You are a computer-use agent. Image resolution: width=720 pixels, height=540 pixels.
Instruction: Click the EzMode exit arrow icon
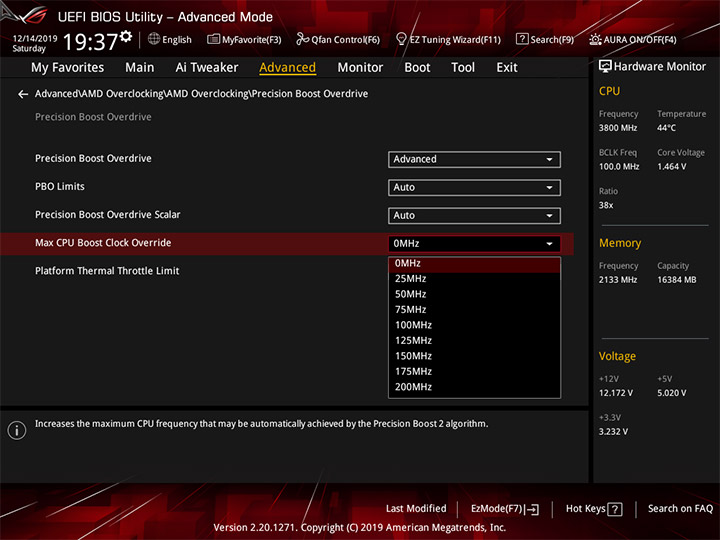pyautogui.click(x=532, y=509)
